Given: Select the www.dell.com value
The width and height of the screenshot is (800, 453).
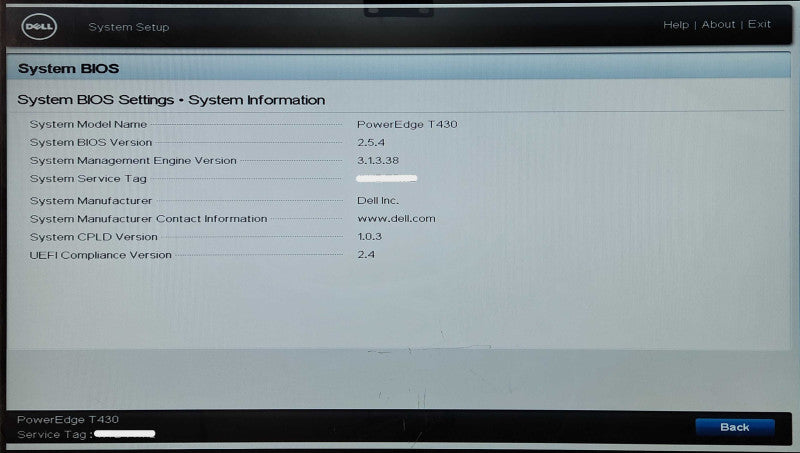Looking at the screenshot, I should coord(396,218).
